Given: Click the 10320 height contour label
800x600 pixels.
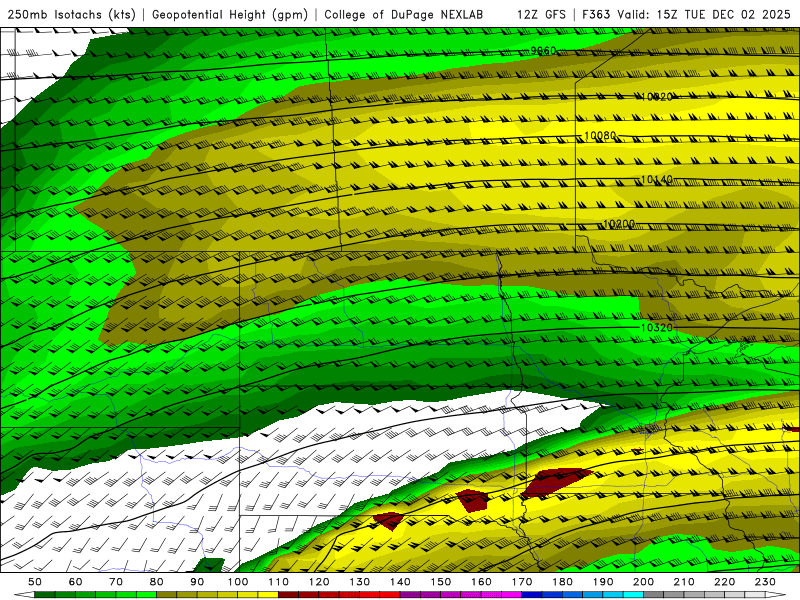Looking at the screenshot, I should 657,328.
